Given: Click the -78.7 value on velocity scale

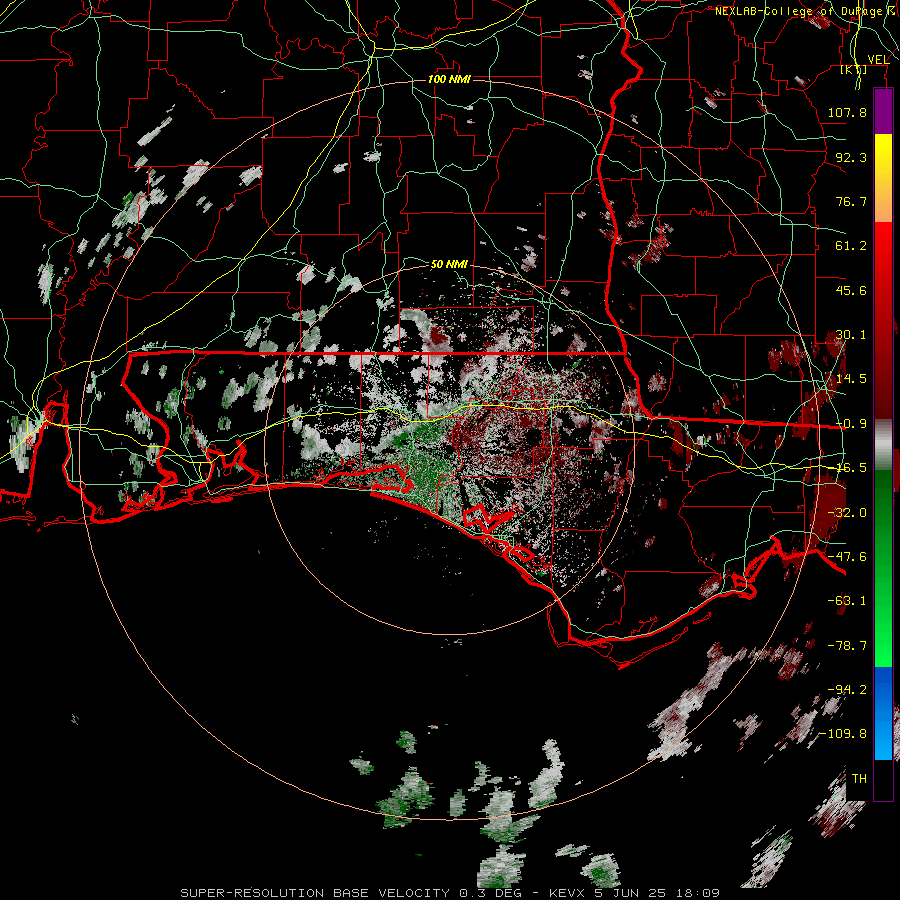Looking at the screenshot, I should (847, 646).
